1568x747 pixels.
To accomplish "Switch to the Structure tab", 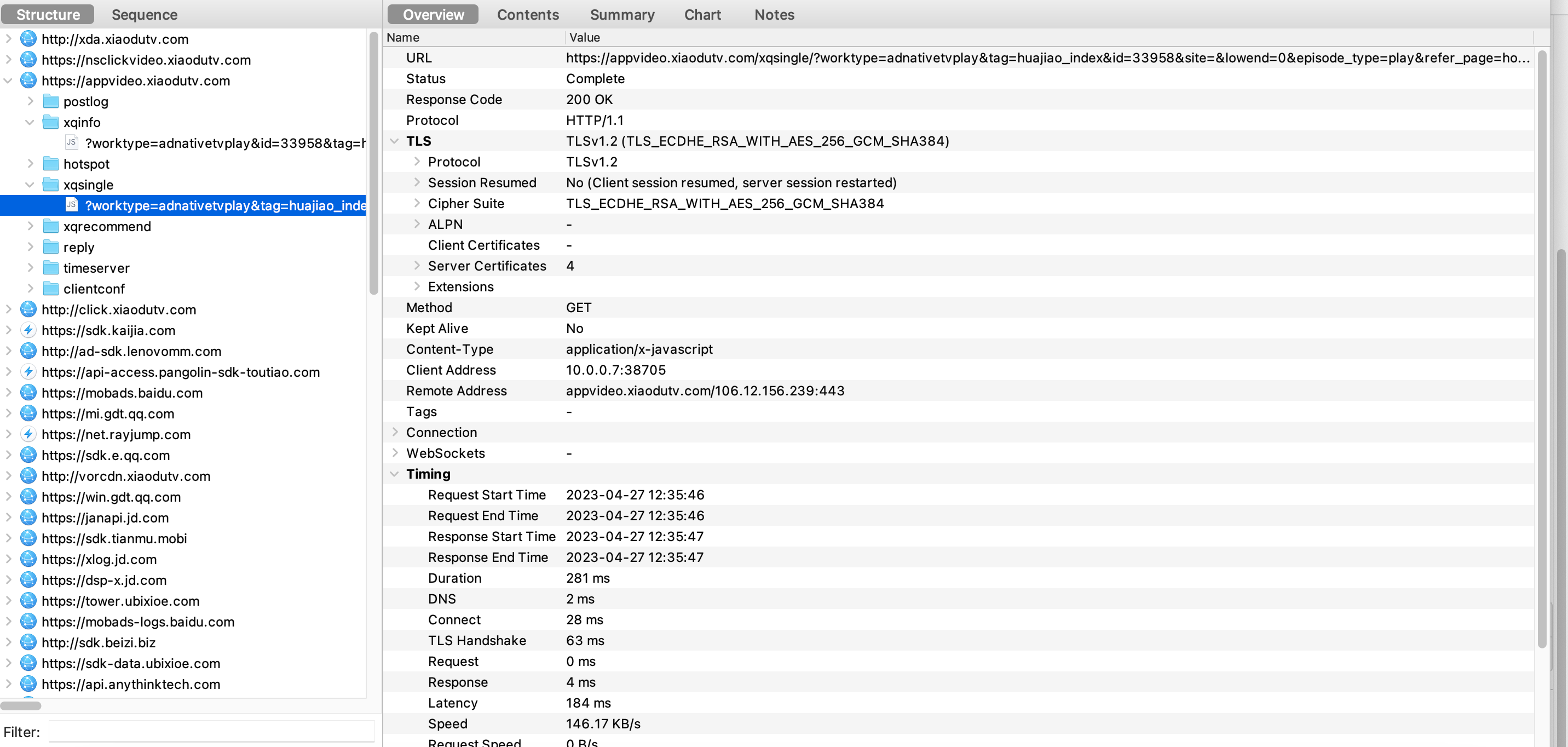I will (48, 14).
